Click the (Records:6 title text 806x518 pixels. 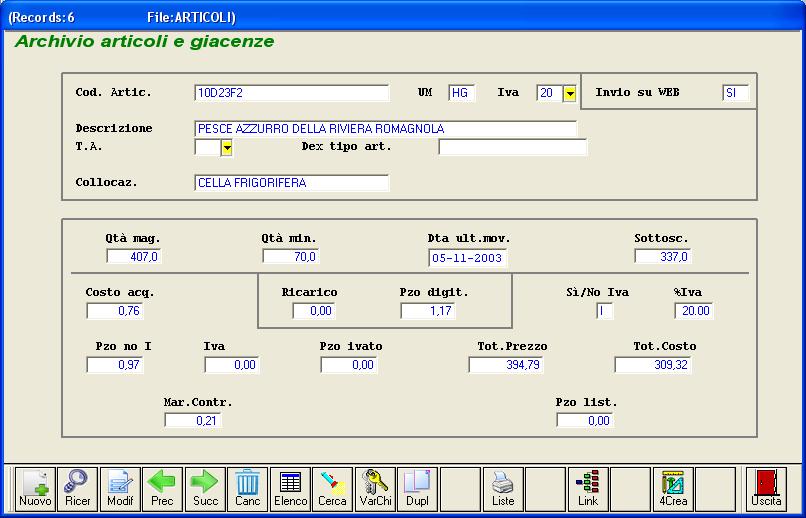click(x=42, y=18)
